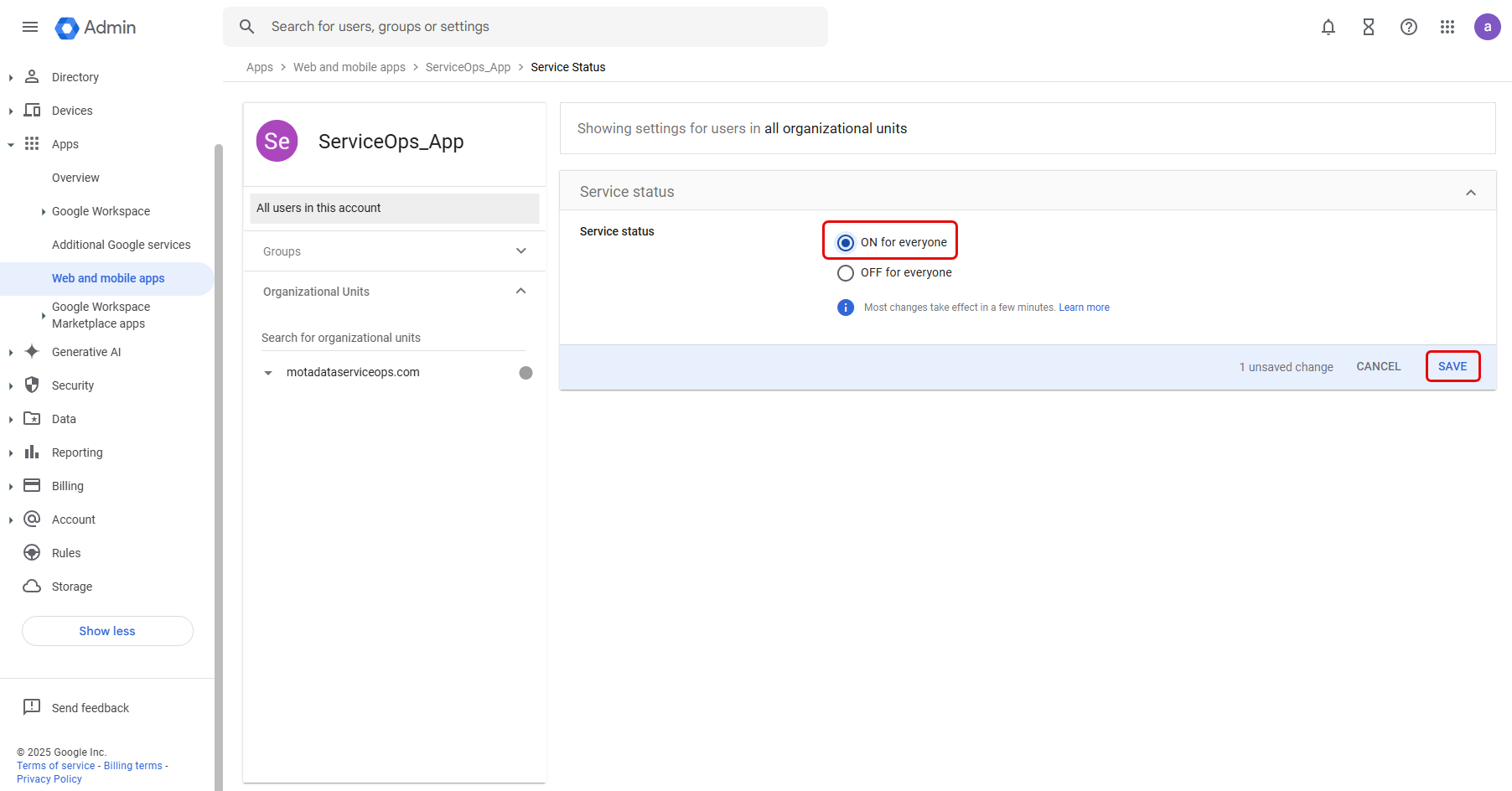Click the purple account avatar
The height and width of the screenshot is (791, 1512).
(x=1487, y=27)
